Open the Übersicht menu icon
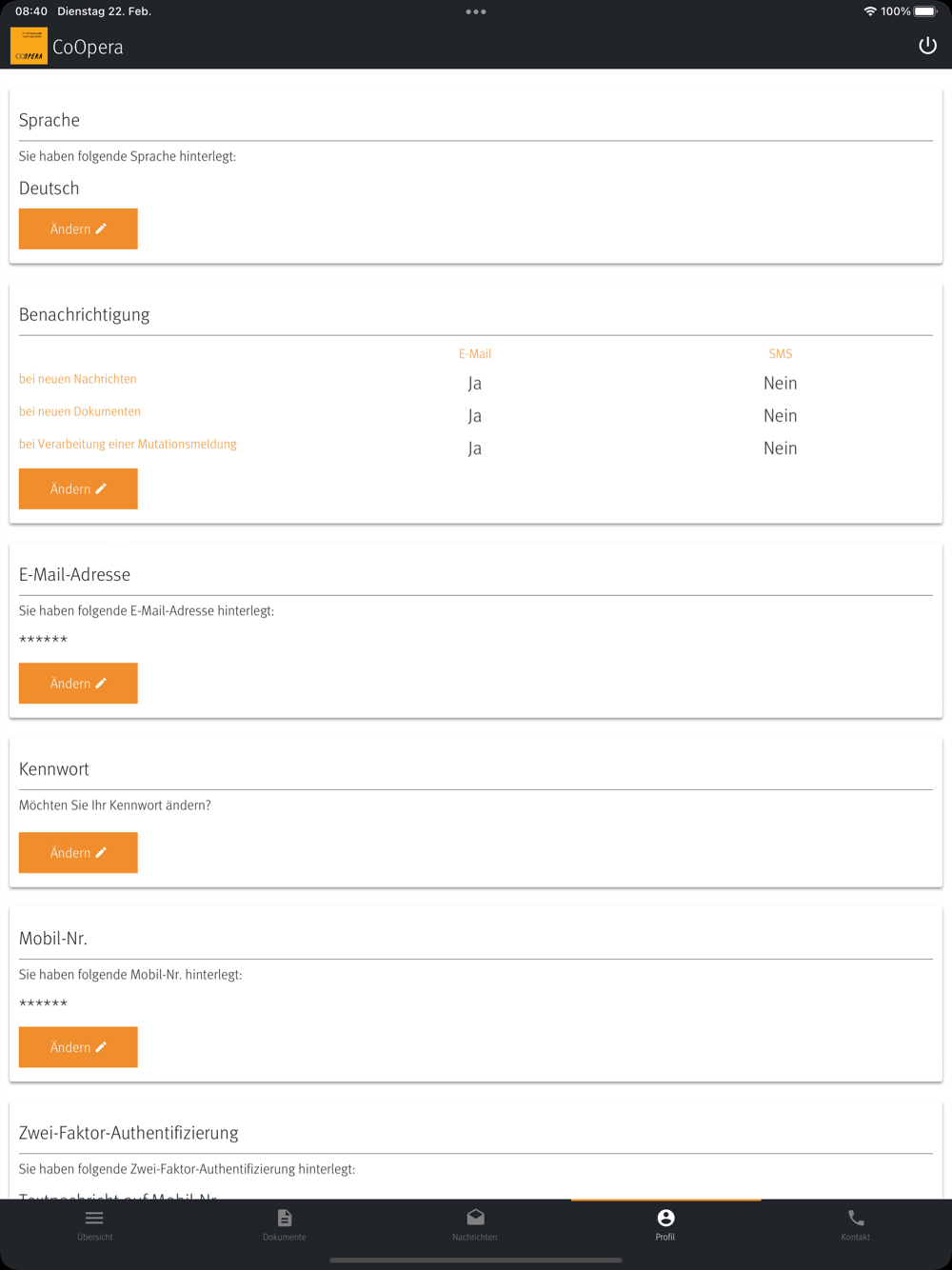The height and width of the screenshot is (1270, 952). [94, 1219]
